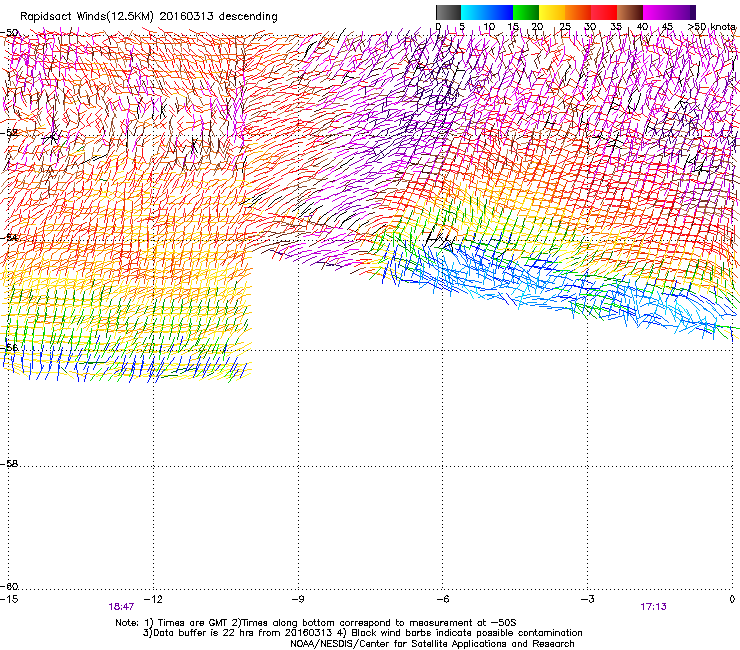Image resolution: width=740 pixels, height=650 pixels.
Task: Click the -12 longitude axis label
Action: tap(153, 599)
